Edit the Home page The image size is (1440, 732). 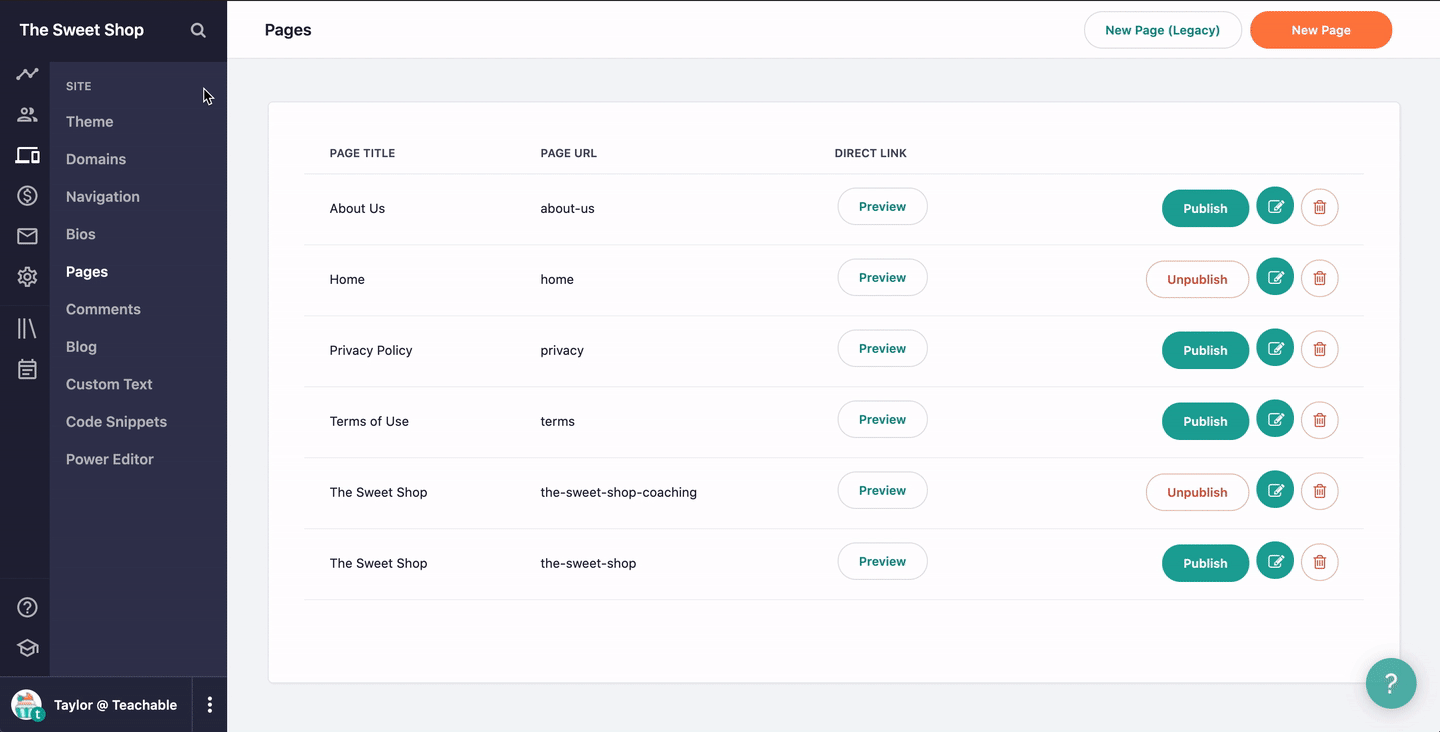[x=1275, y=277]
